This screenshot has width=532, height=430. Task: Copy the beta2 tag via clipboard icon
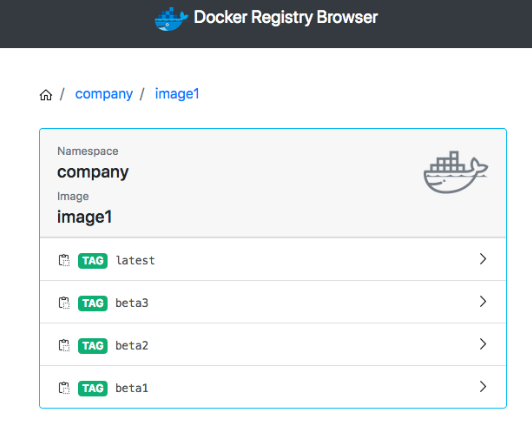[64, 345]
